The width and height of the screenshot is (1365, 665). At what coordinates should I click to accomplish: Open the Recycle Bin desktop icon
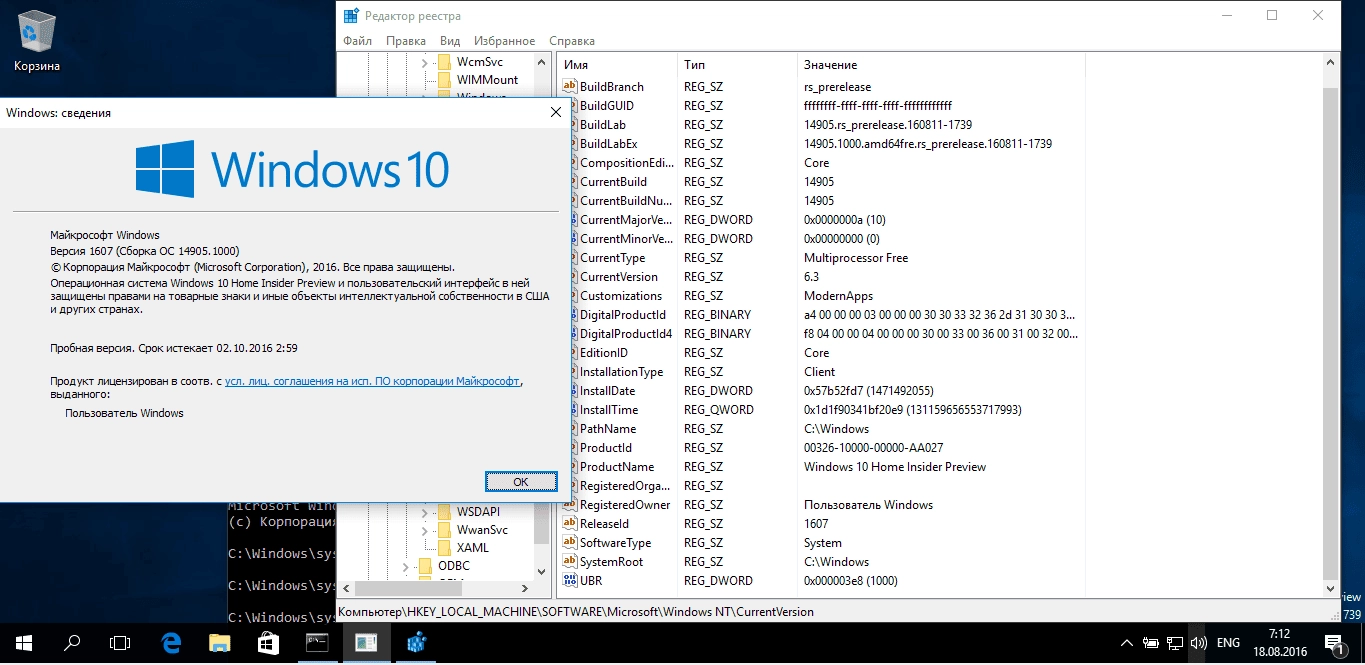37,43
